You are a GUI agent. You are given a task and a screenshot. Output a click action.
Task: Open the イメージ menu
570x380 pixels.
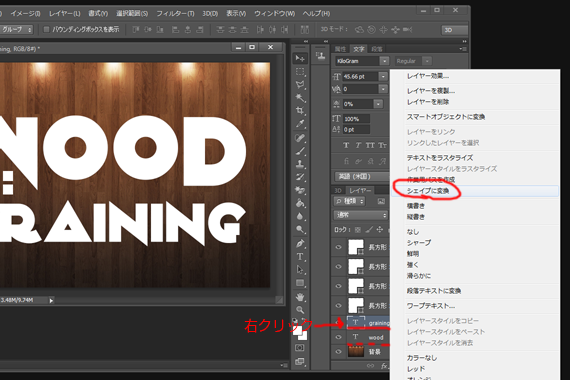tap(25, 13)
